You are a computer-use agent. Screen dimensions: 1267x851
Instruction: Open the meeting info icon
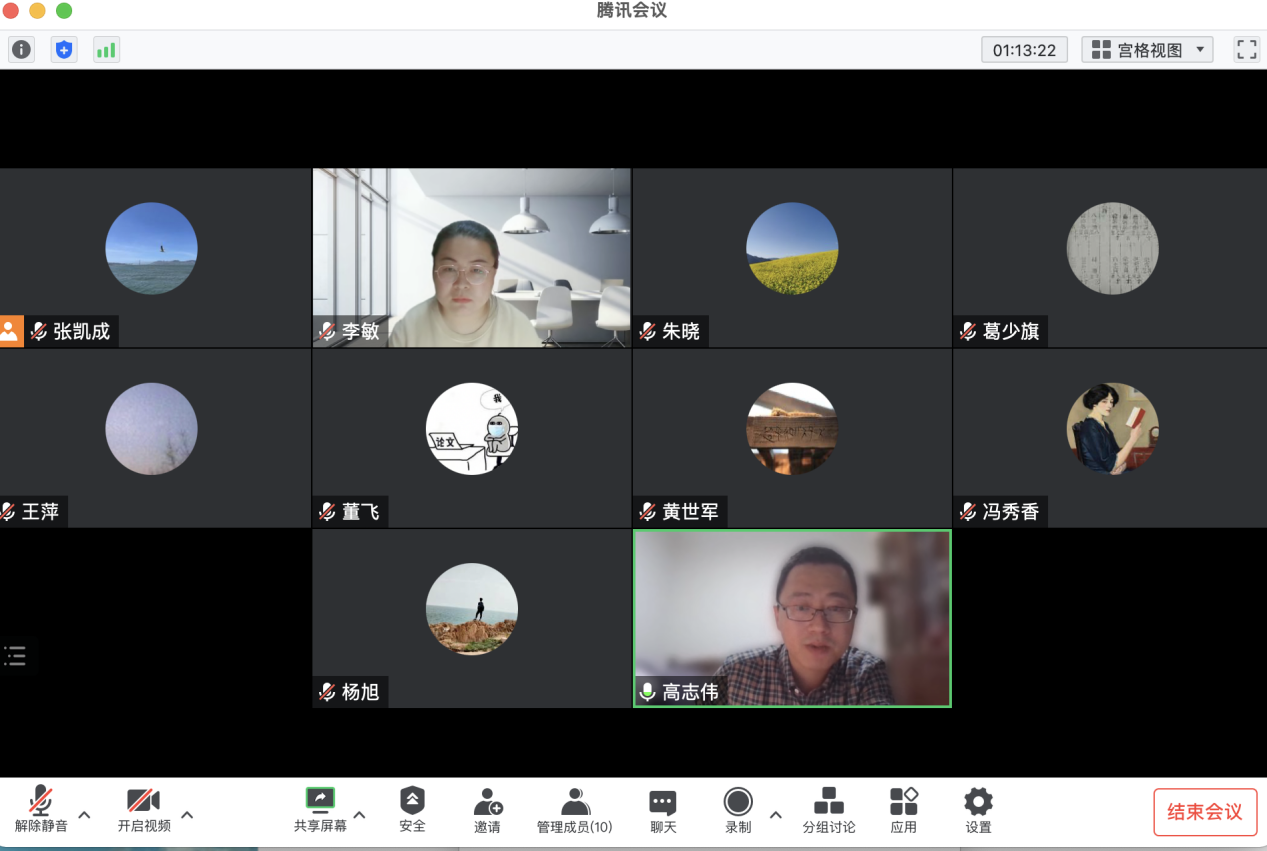coord(21,49)
